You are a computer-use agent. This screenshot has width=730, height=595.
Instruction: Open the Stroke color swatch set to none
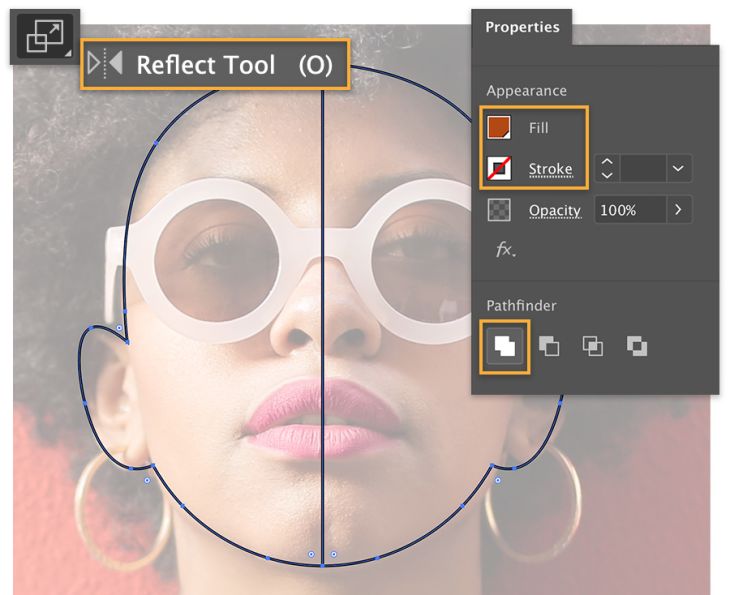pyautogui.click(x=499, y=168)
